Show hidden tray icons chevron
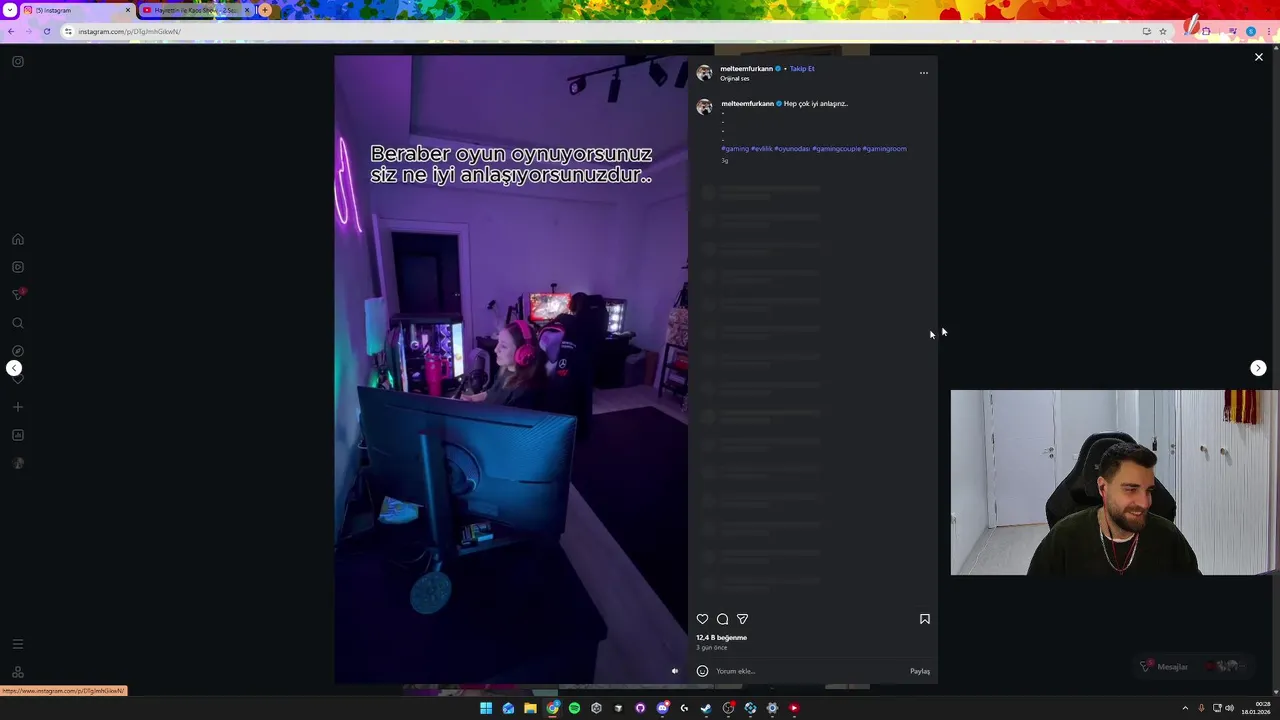The image size is (1280, 720). pyautogui.click(x=1185, y=708)
